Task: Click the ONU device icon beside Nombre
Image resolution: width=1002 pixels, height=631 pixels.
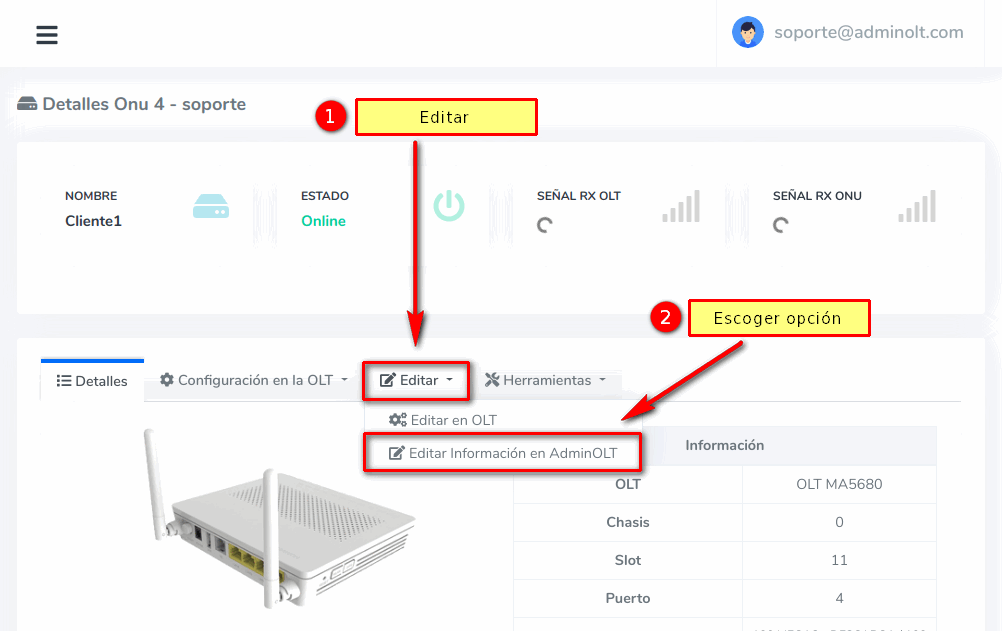Action: [x=211, y=207]
